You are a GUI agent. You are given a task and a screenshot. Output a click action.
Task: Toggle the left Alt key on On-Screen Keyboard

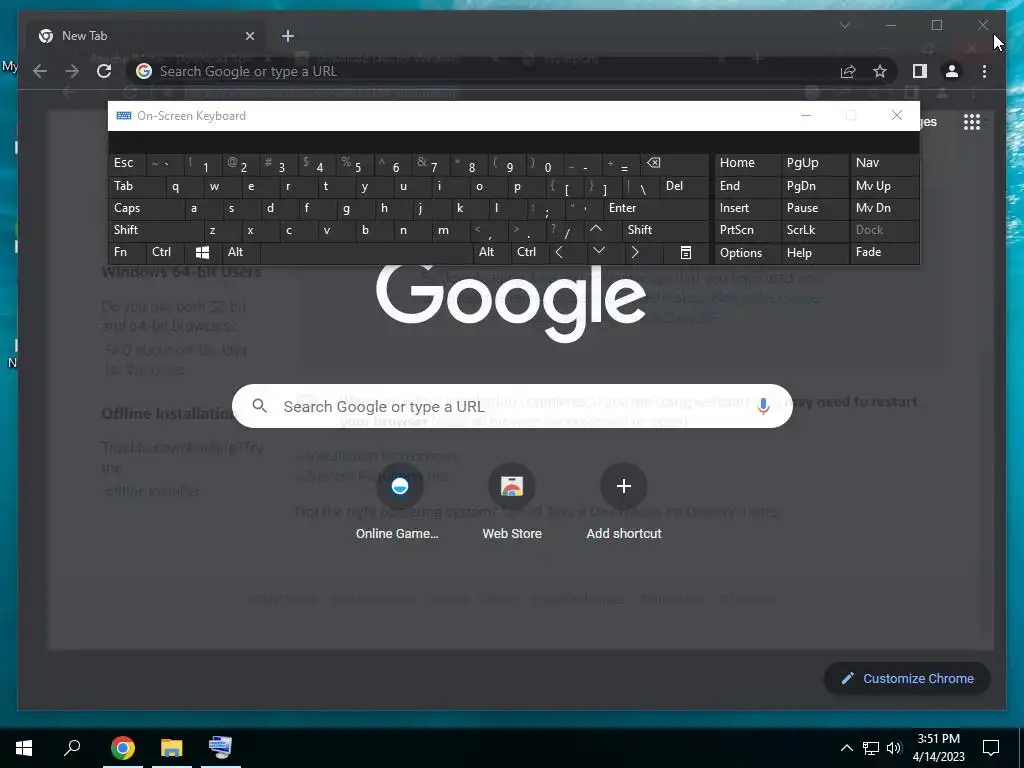pyautogui.click(x=241, y=252)
